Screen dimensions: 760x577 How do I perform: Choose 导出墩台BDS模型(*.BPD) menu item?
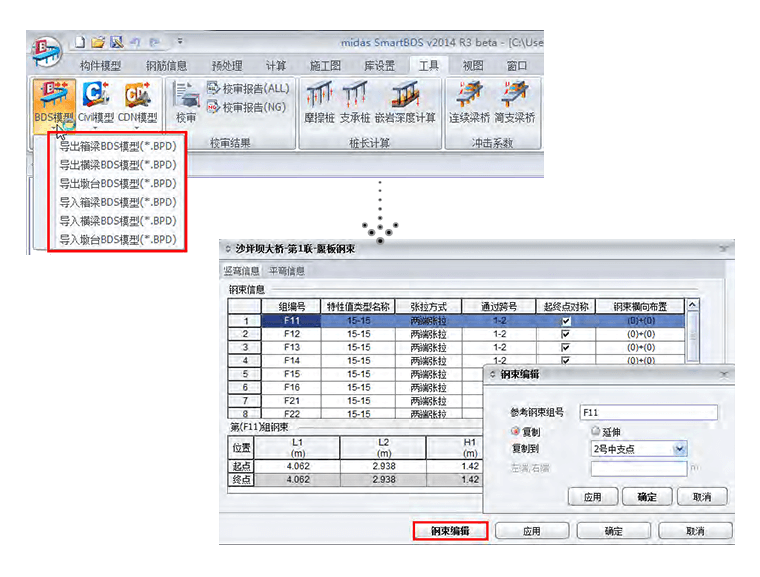click(117, 183)
